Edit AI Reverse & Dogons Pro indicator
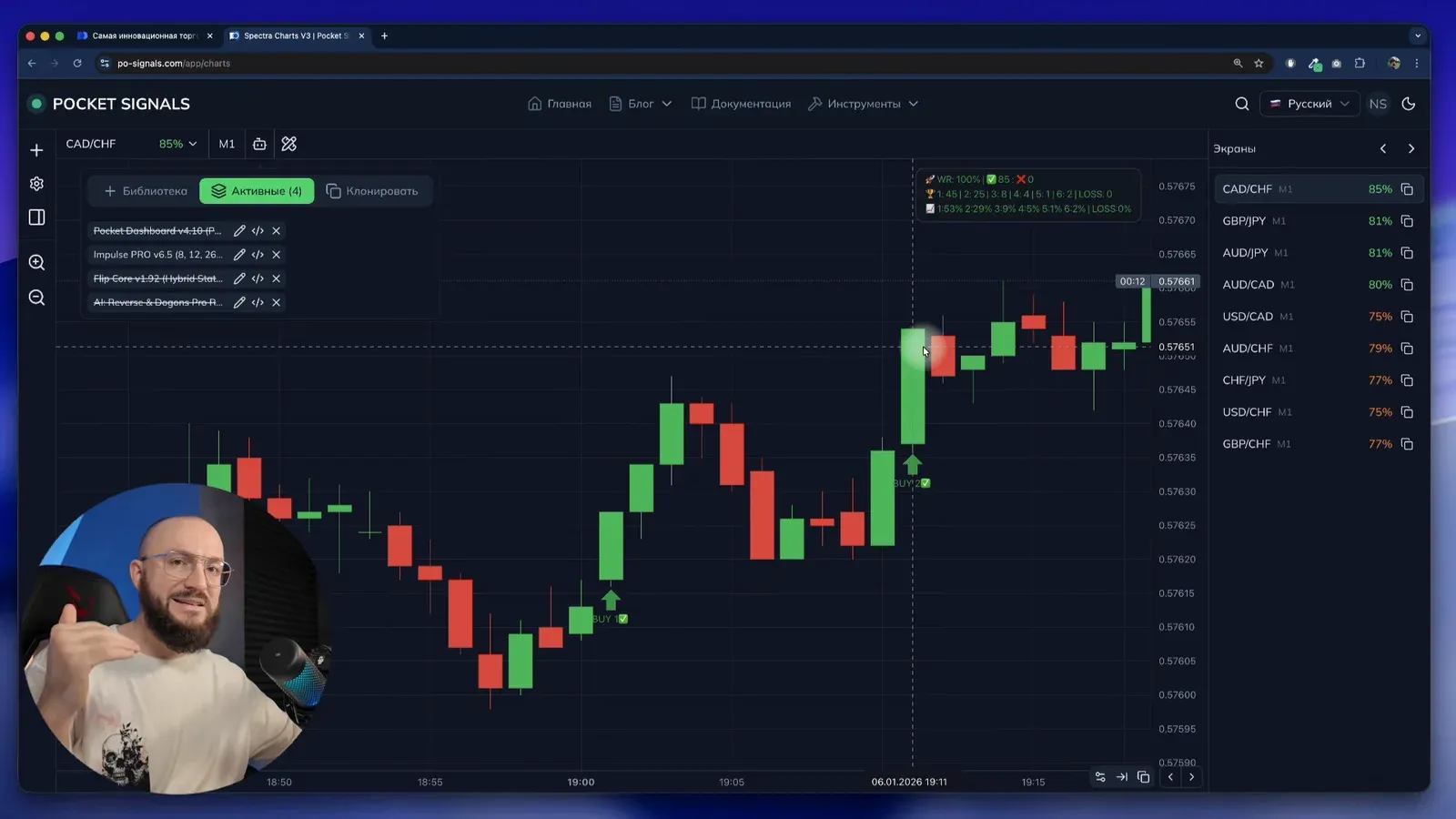Image resolution: width=1456 pixels, height=819 pixels. point(239,302)
